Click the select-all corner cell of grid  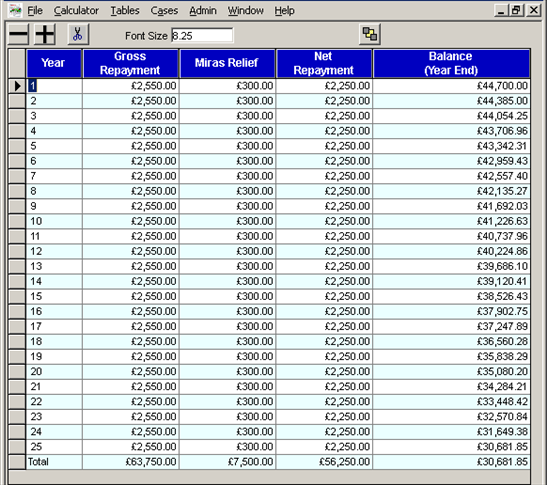pyautogui.click(x=17, y=63)
